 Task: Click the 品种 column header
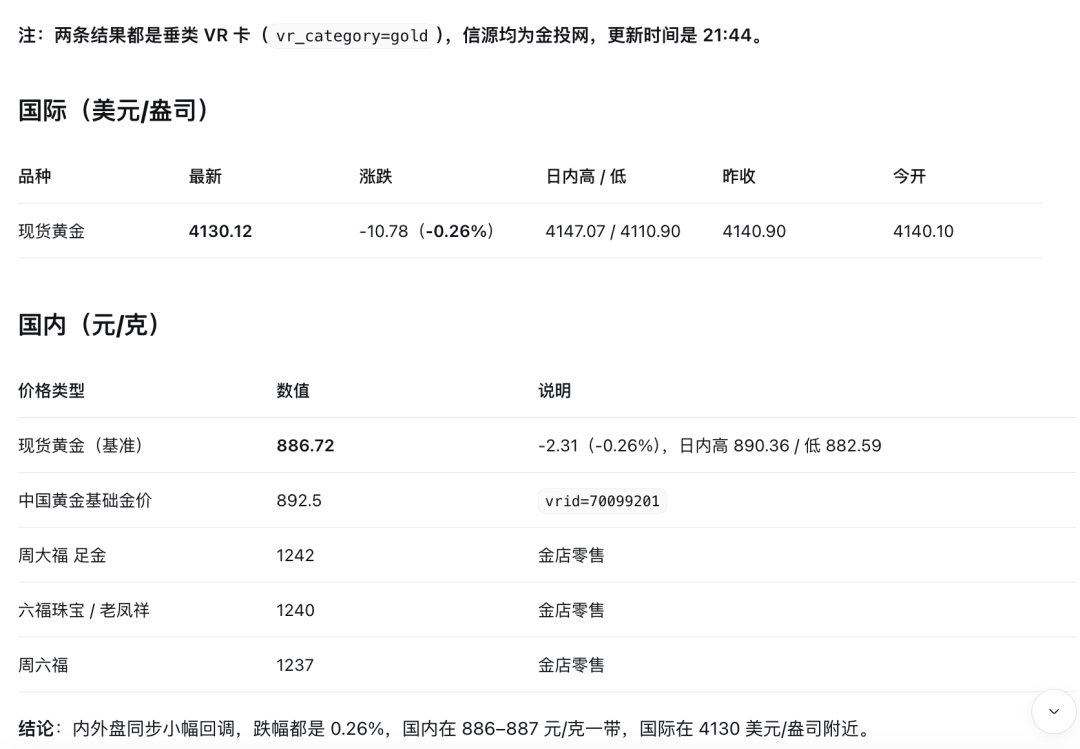pos(34,176)
